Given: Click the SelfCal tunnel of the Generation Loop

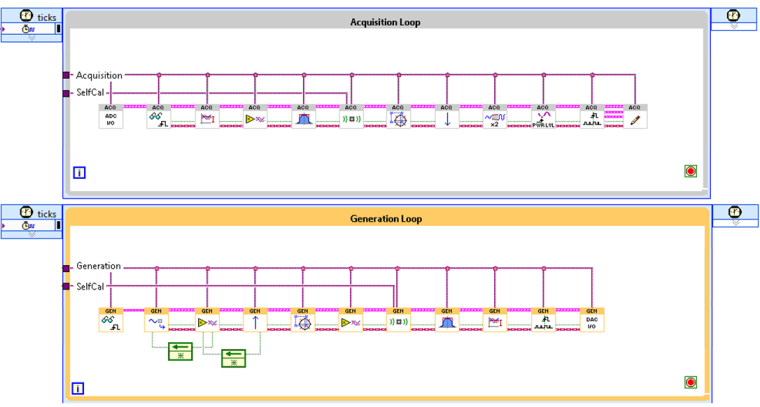Looking at the screenshot, I should coord(66,286).
